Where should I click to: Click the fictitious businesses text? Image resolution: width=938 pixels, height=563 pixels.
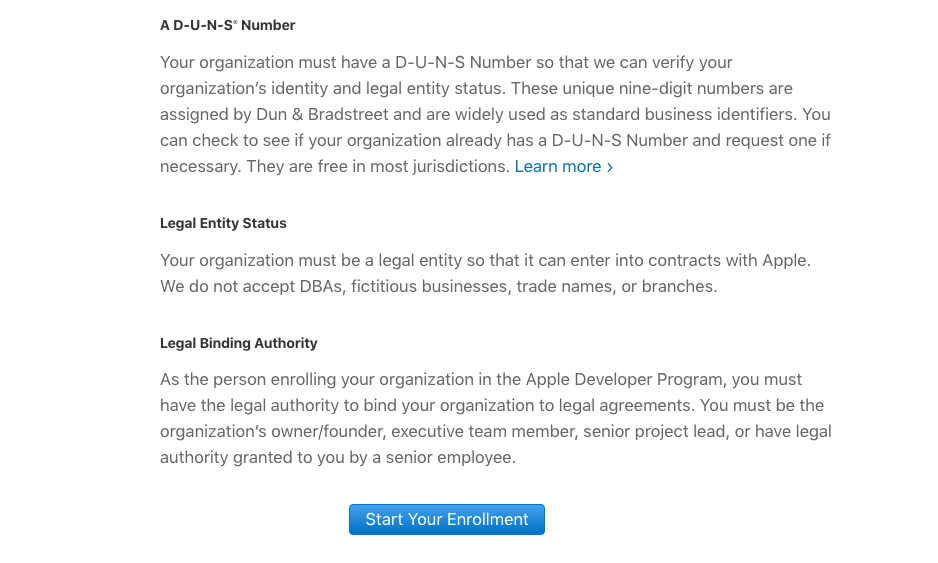tap(429, 286)
